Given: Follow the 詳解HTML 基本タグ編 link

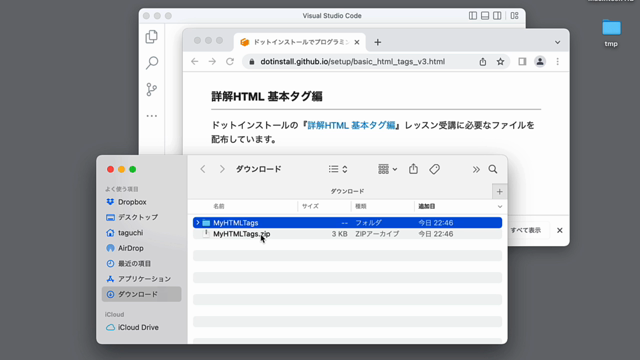Looking at the screenshot, I should point(351,125).
